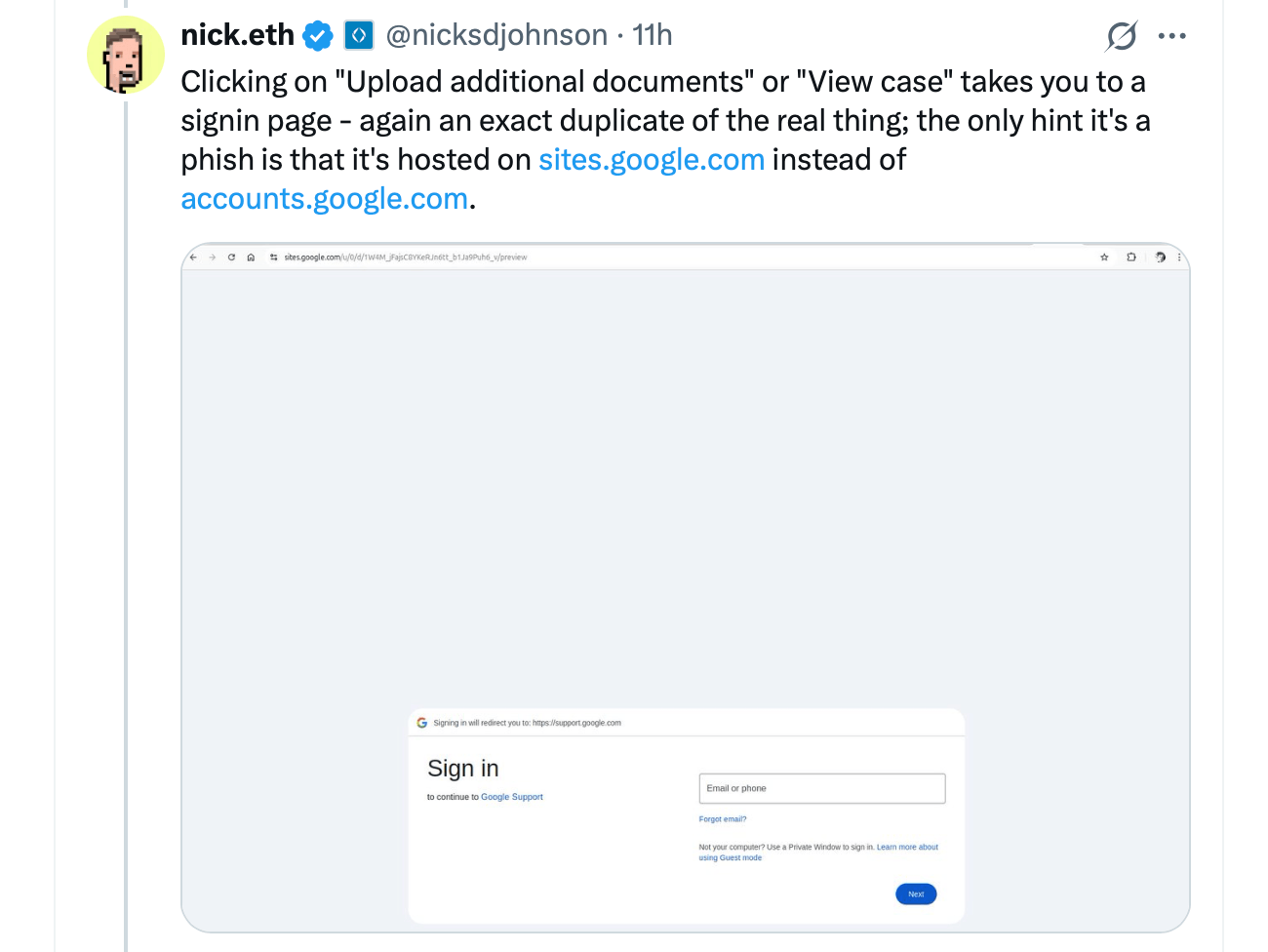Click nick.eth's blue verified badge
The width and height of the screenshot is (1268, 952).
(x=318, y=34)
